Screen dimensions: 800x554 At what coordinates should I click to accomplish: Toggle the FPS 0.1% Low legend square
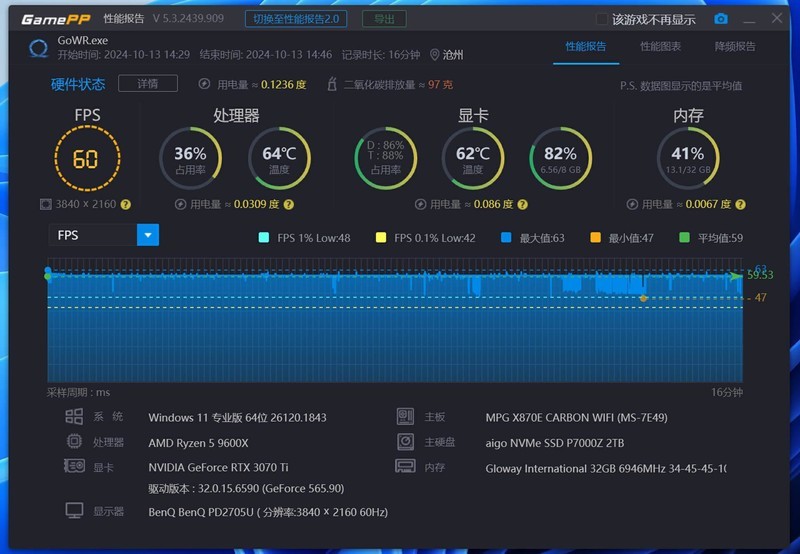coord(381,238)
